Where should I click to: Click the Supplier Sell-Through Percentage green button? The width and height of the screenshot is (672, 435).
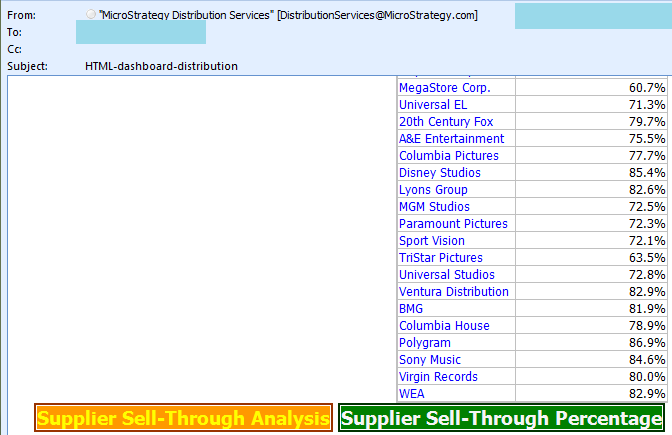(x=501, y=418)
